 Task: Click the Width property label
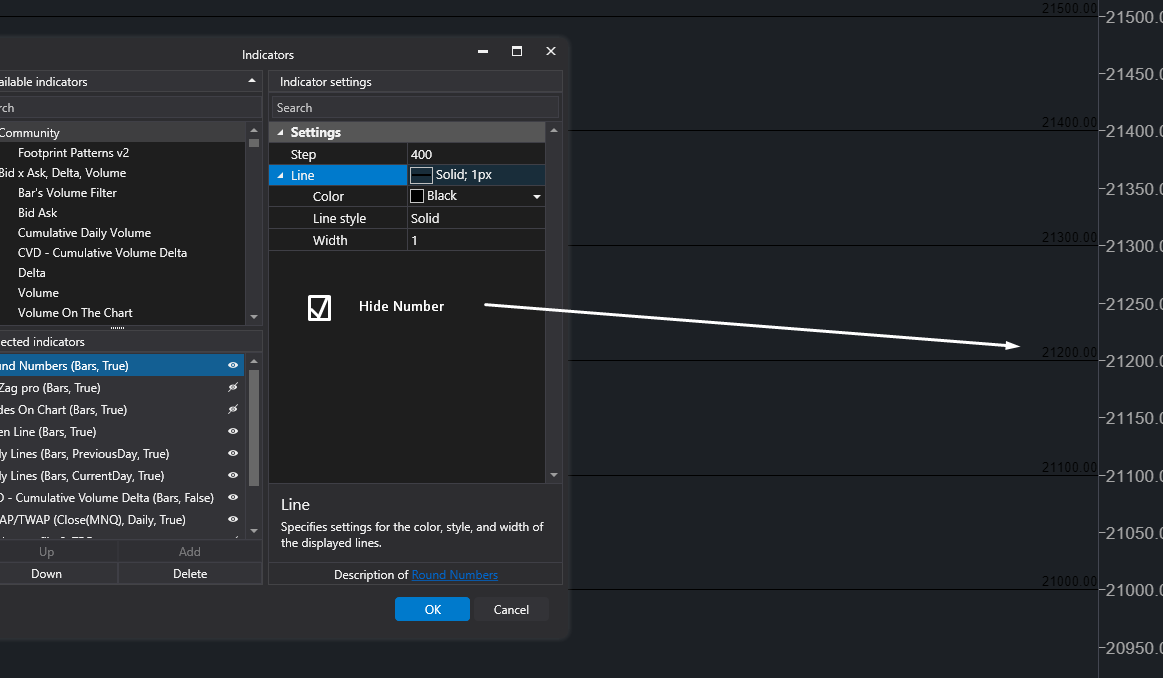[330, 240]
